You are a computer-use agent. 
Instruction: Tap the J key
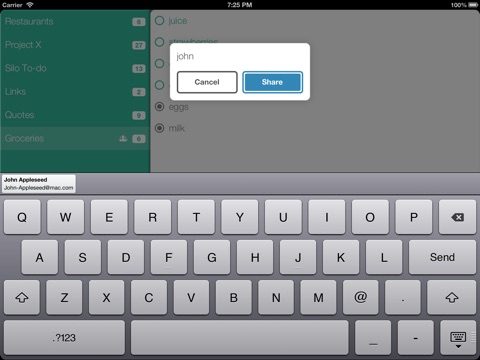298,257
